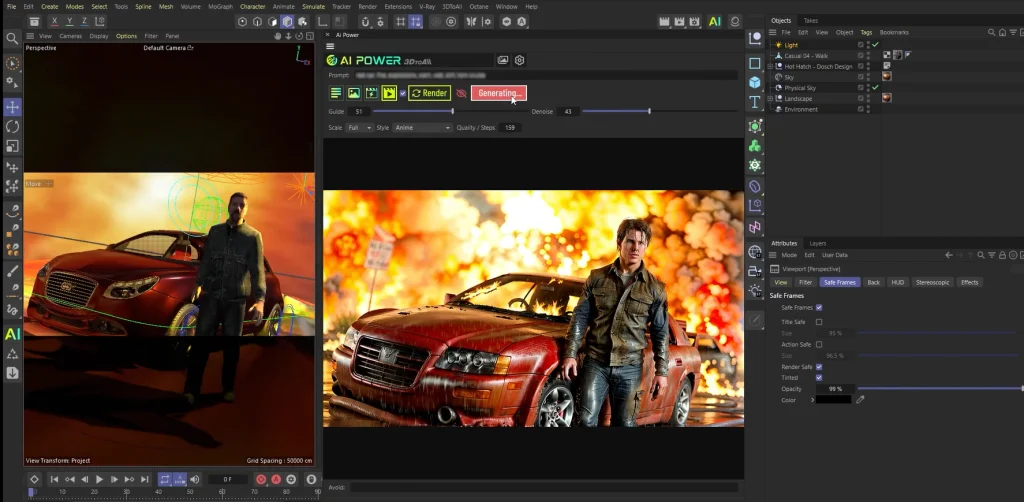Expand the Landscape object tree node
The image size is (1024, 502).
click(770, 99)
